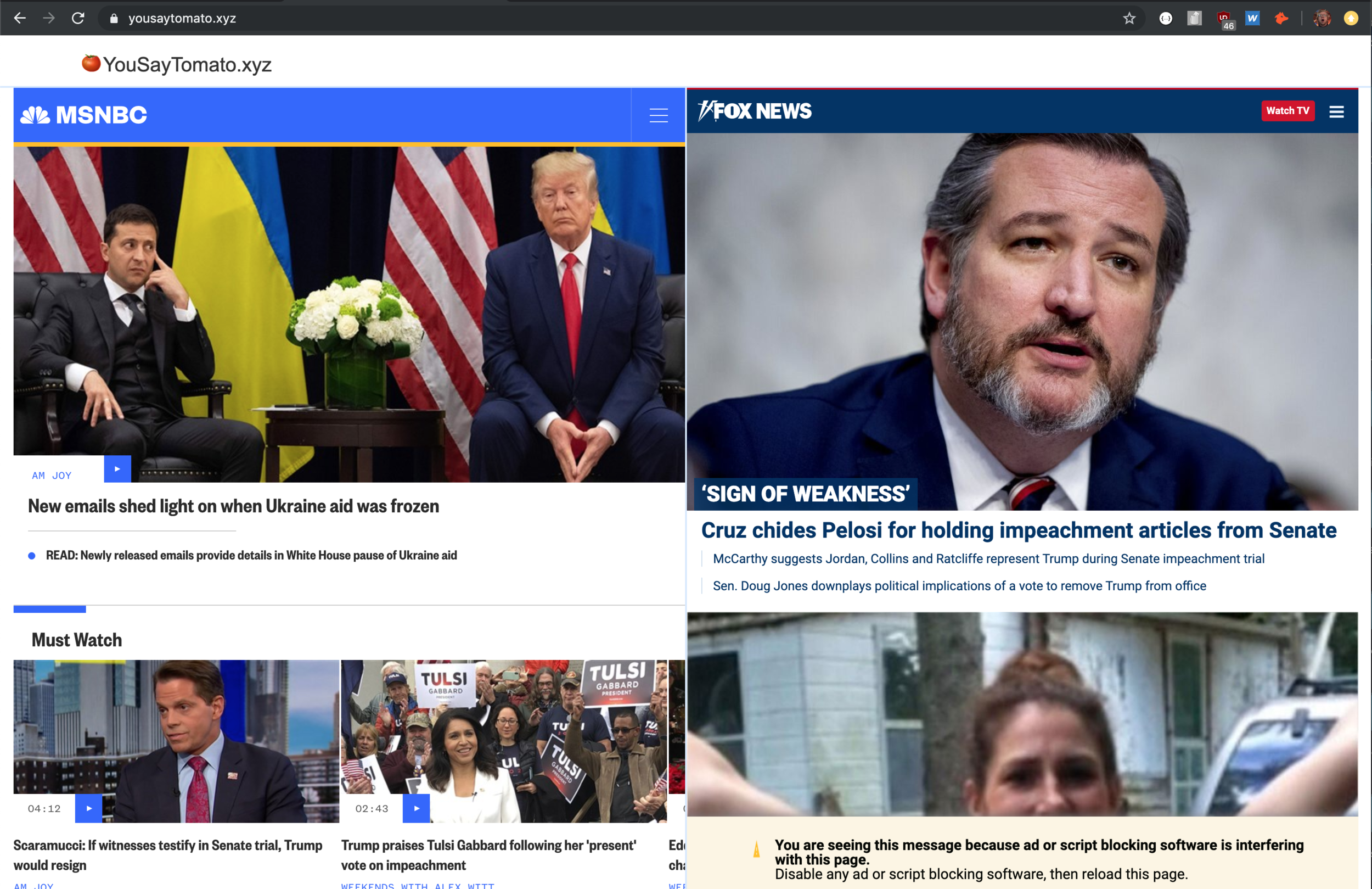The image size is (1372, 889).
Task: Open the uBlock Origin extension
Action: click(1223, 19)
